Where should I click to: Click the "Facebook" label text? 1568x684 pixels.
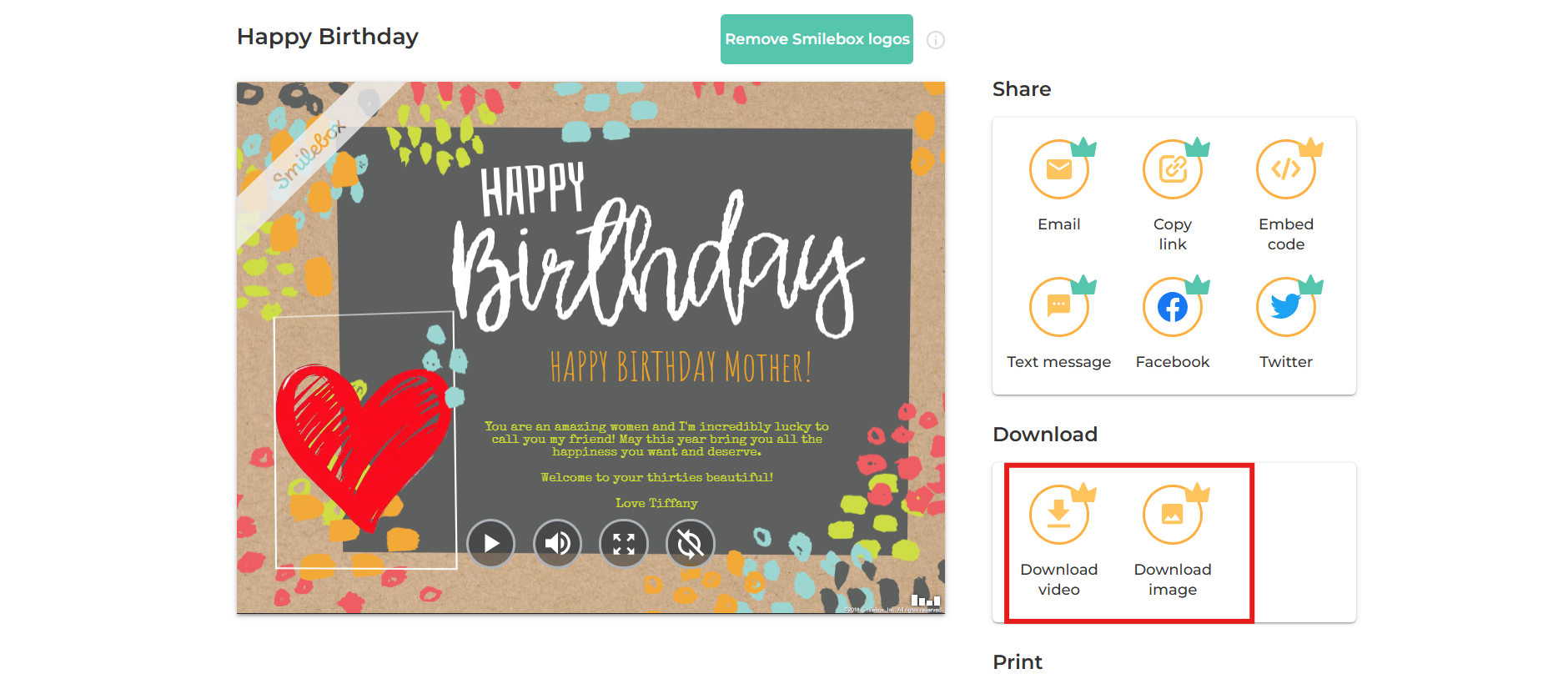coord(1173,362)
